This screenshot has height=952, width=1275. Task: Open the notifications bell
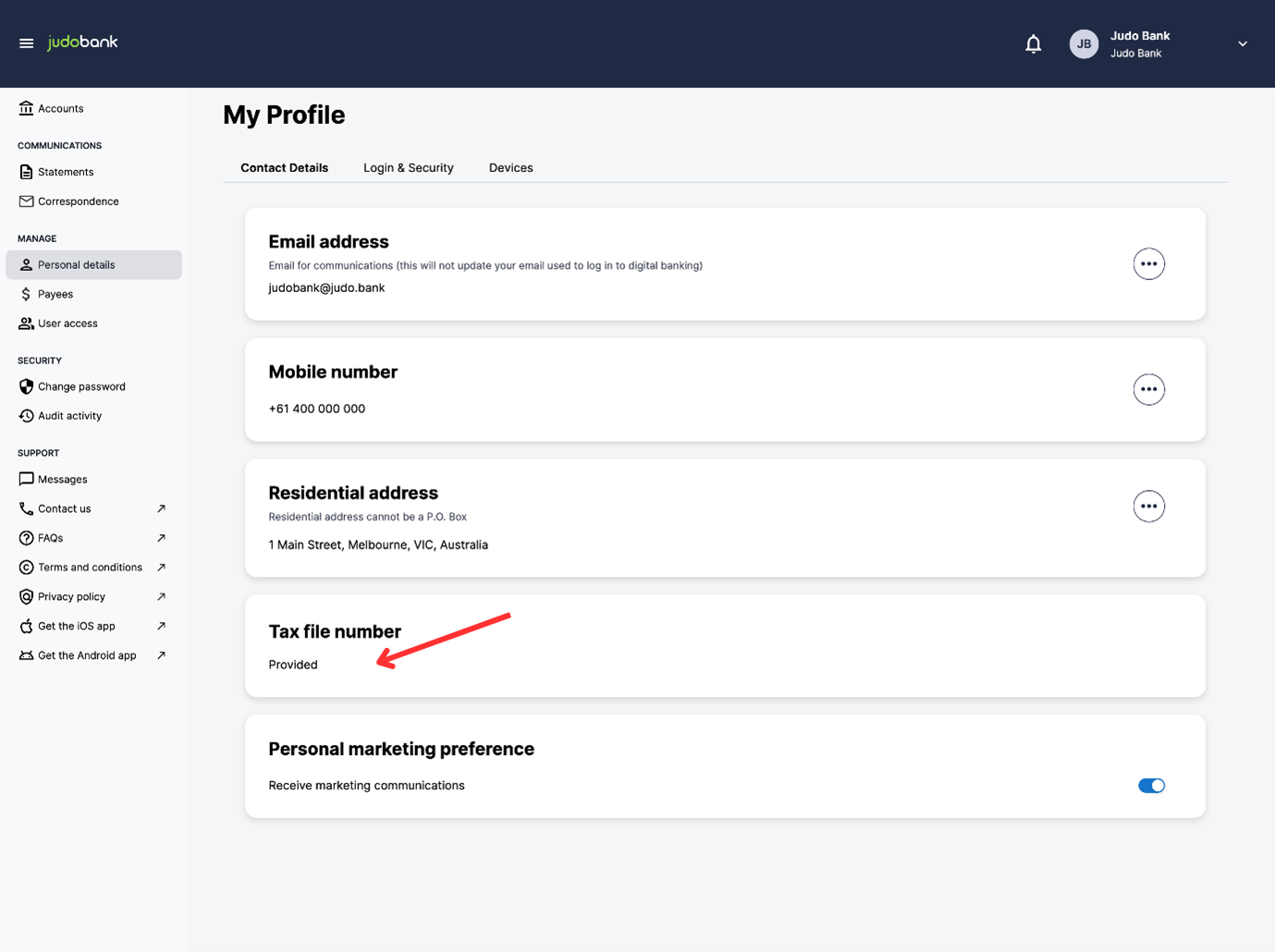click(x=1034, y=43)
